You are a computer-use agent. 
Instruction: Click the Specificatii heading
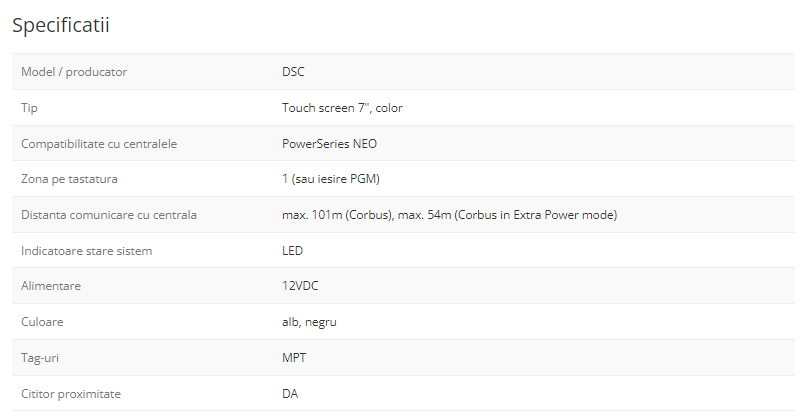(61, 26)
